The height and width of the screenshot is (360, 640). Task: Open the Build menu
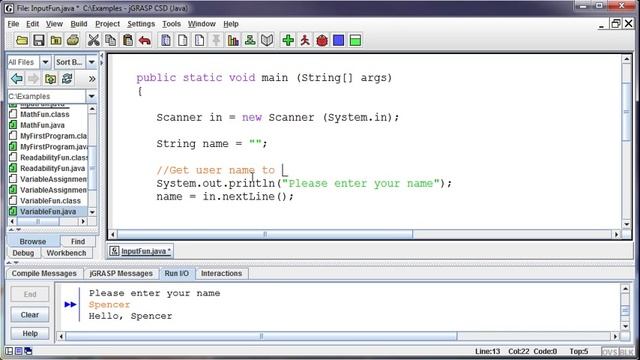point(79,24)
